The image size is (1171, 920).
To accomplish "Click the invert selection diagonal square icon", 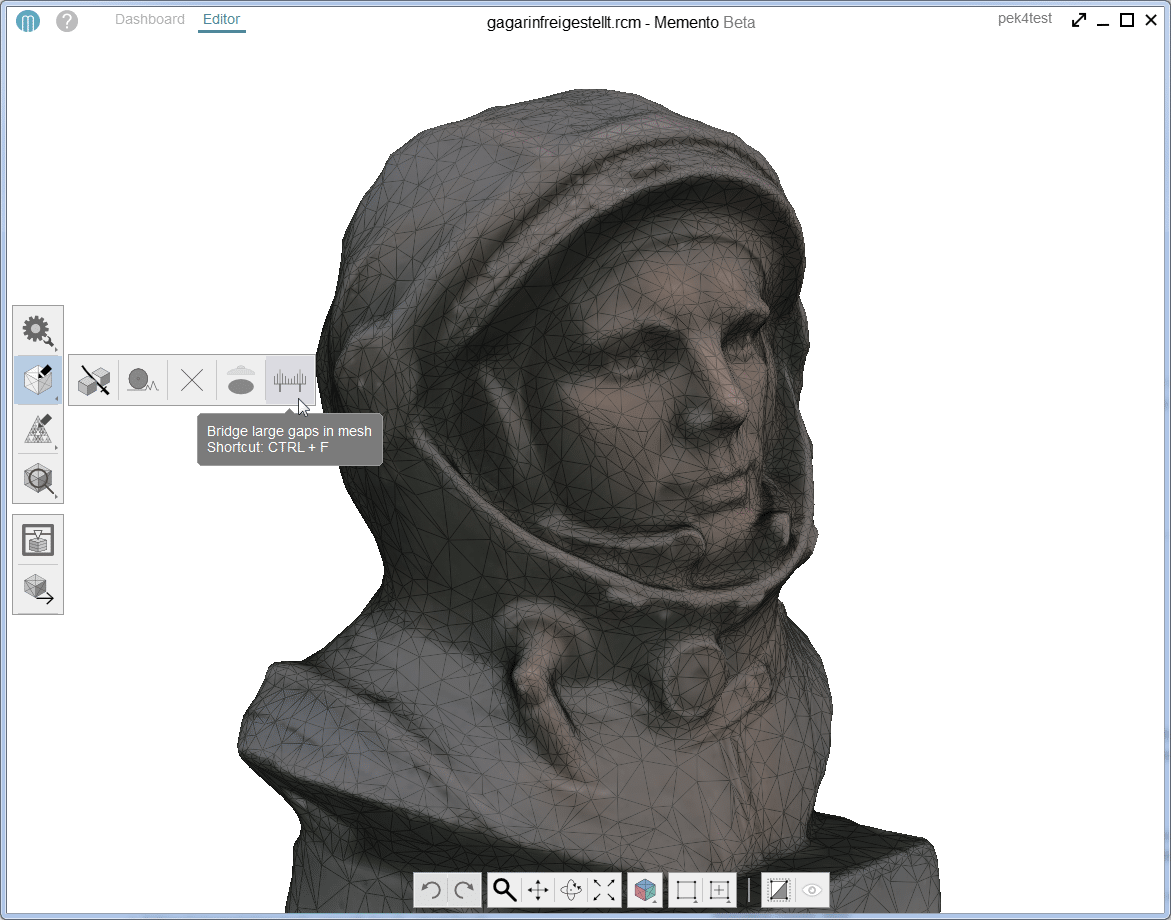I will click(778, 890).
